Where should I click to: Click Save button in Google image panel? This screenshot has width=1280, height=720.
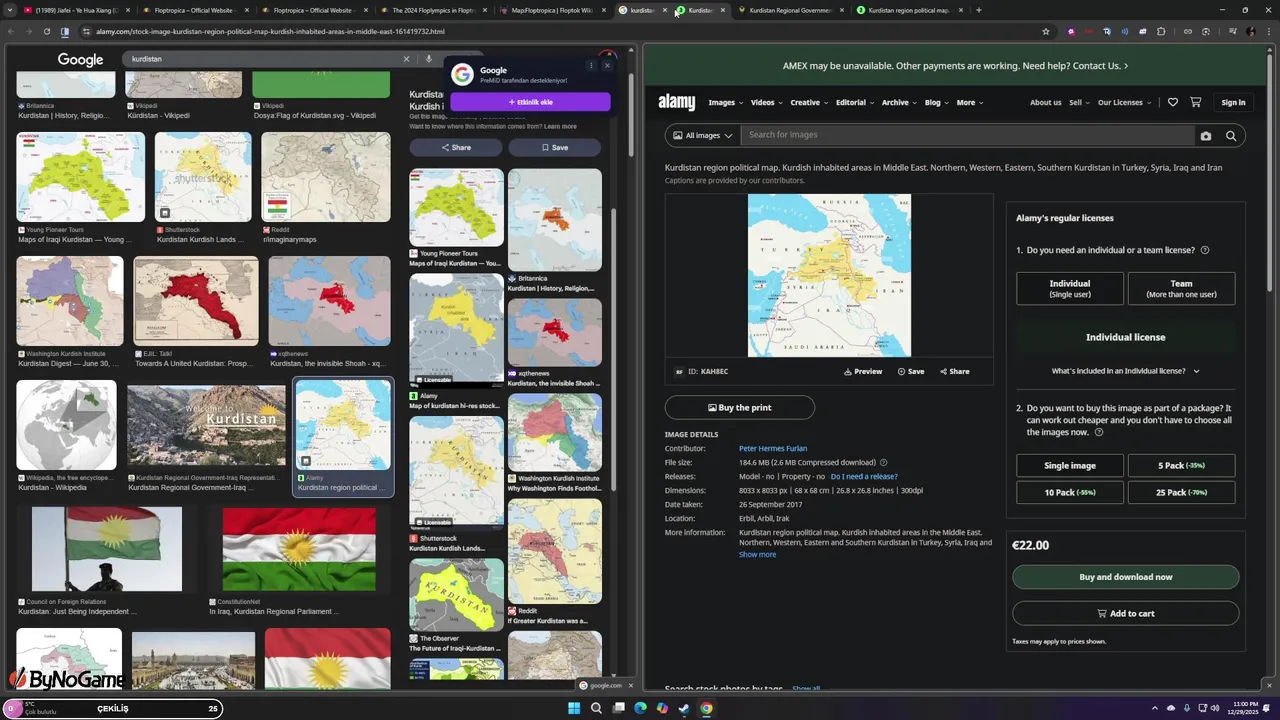[x=554, y=148]
